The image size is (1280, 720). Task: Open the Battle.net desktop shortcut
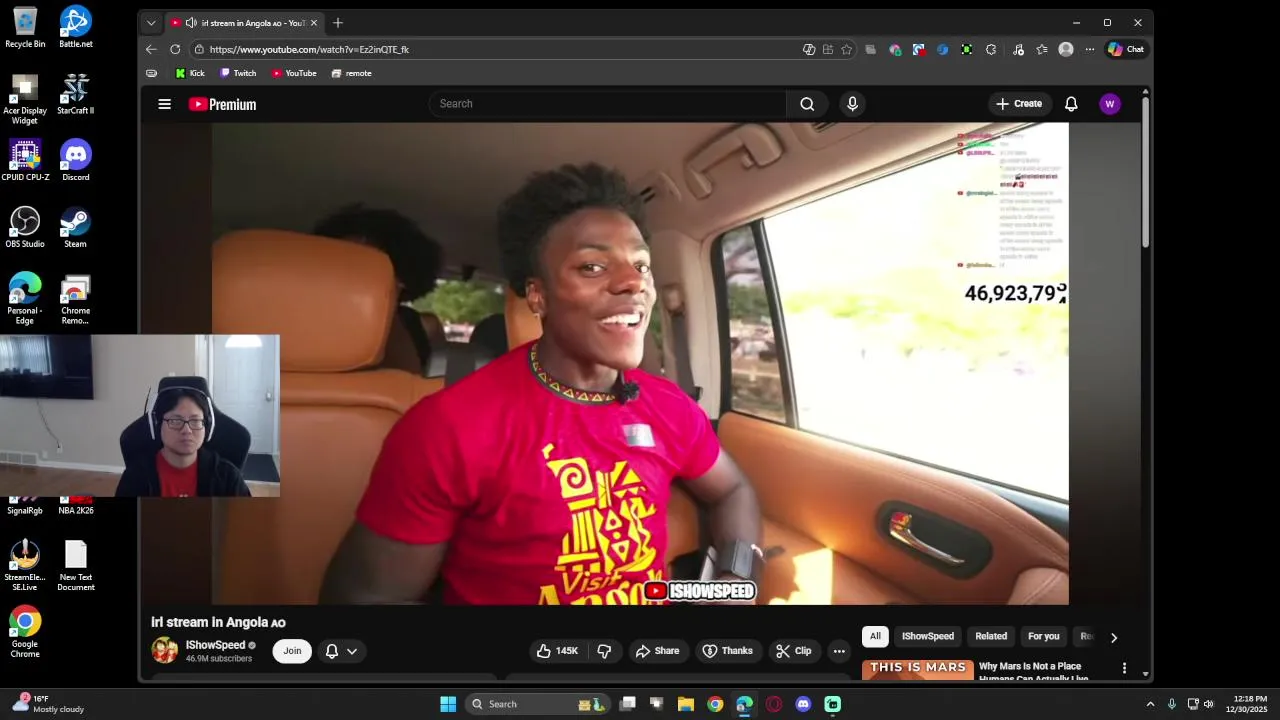[75, 27]
